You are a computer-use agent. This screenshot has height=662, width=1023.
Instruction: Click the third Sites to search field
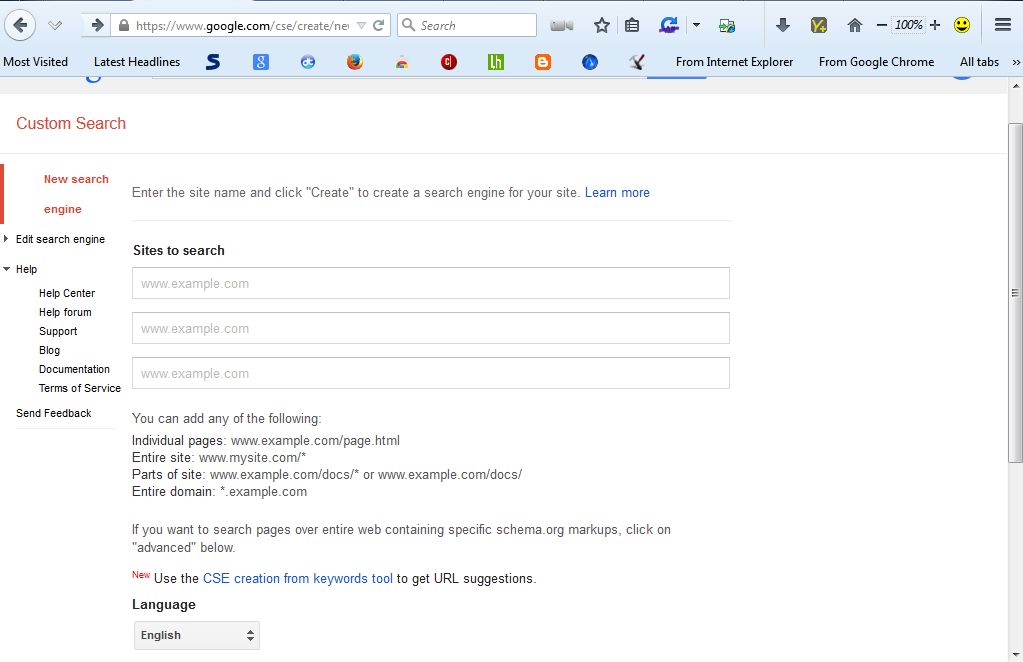coord(431,373)
